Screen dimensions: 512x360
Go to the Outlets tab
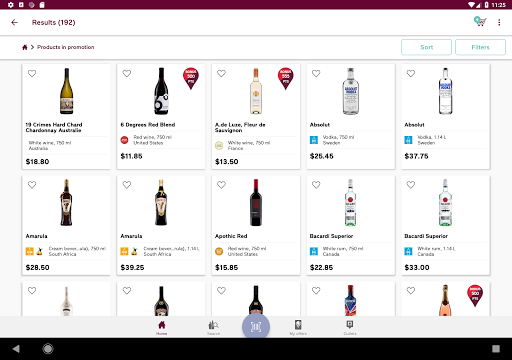click(x=350, y=328)
